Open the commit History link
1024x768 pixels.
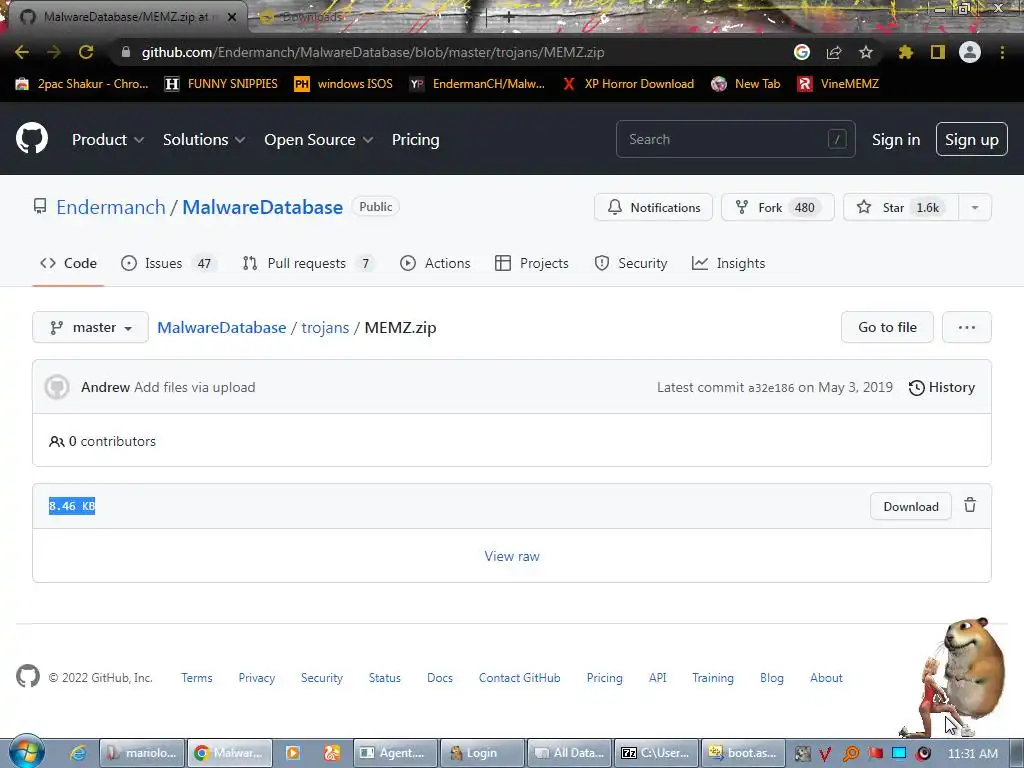[x=942, y=387]
